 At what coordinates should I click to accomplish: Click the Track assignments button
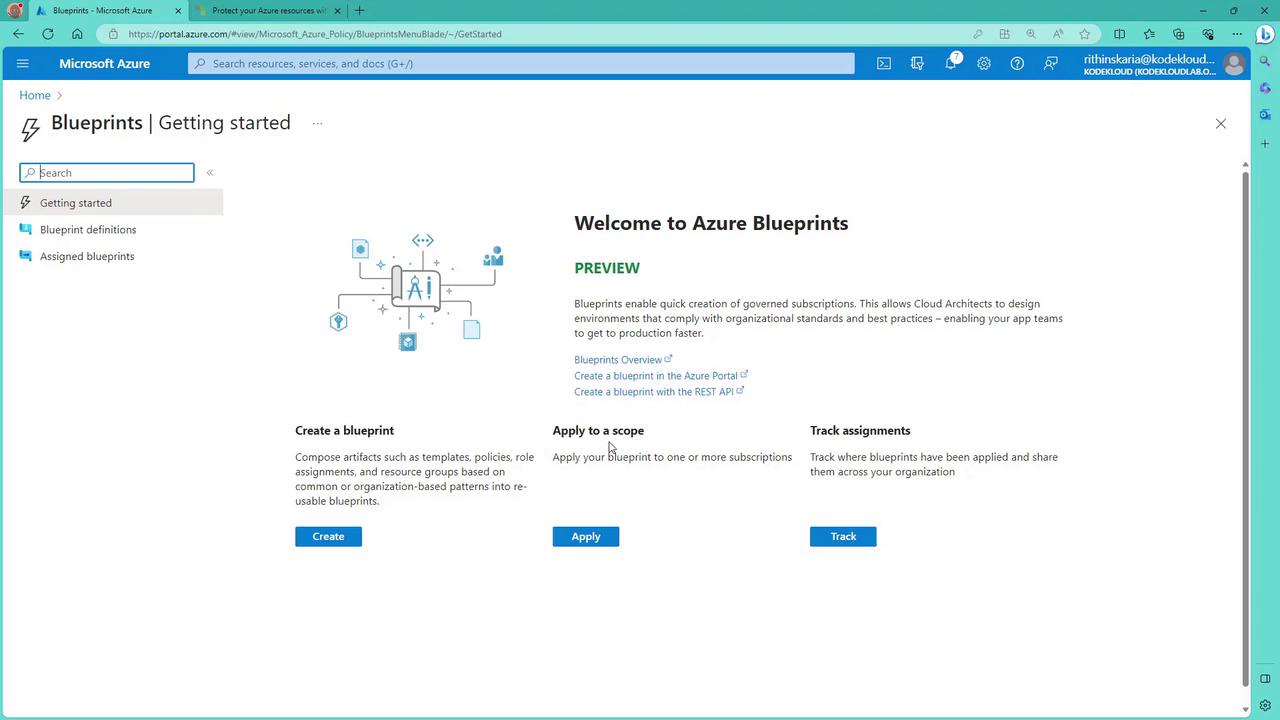[843, 537]
